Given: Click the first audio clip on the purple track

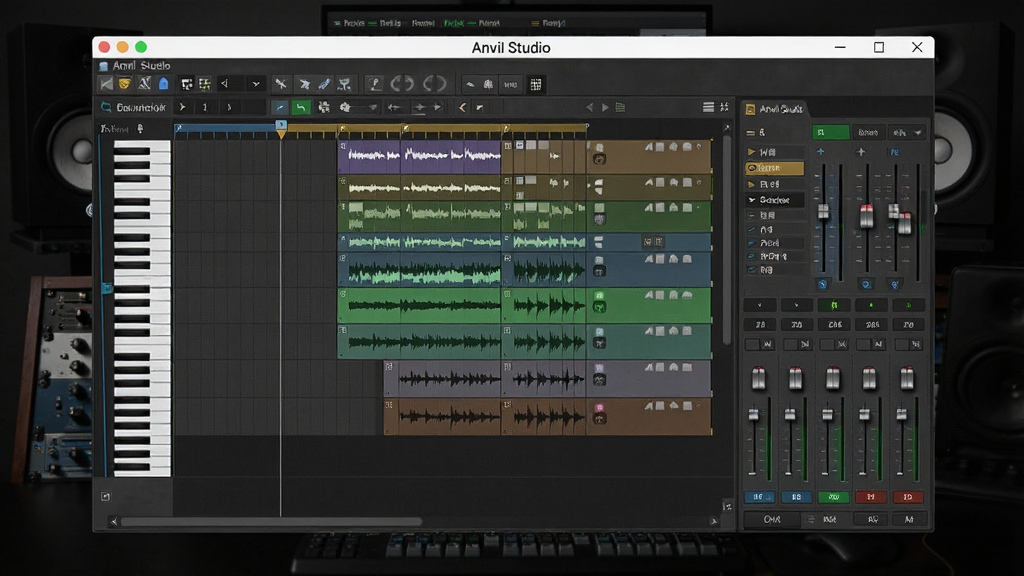Looking at the screenshot, I should pos(370,157).
